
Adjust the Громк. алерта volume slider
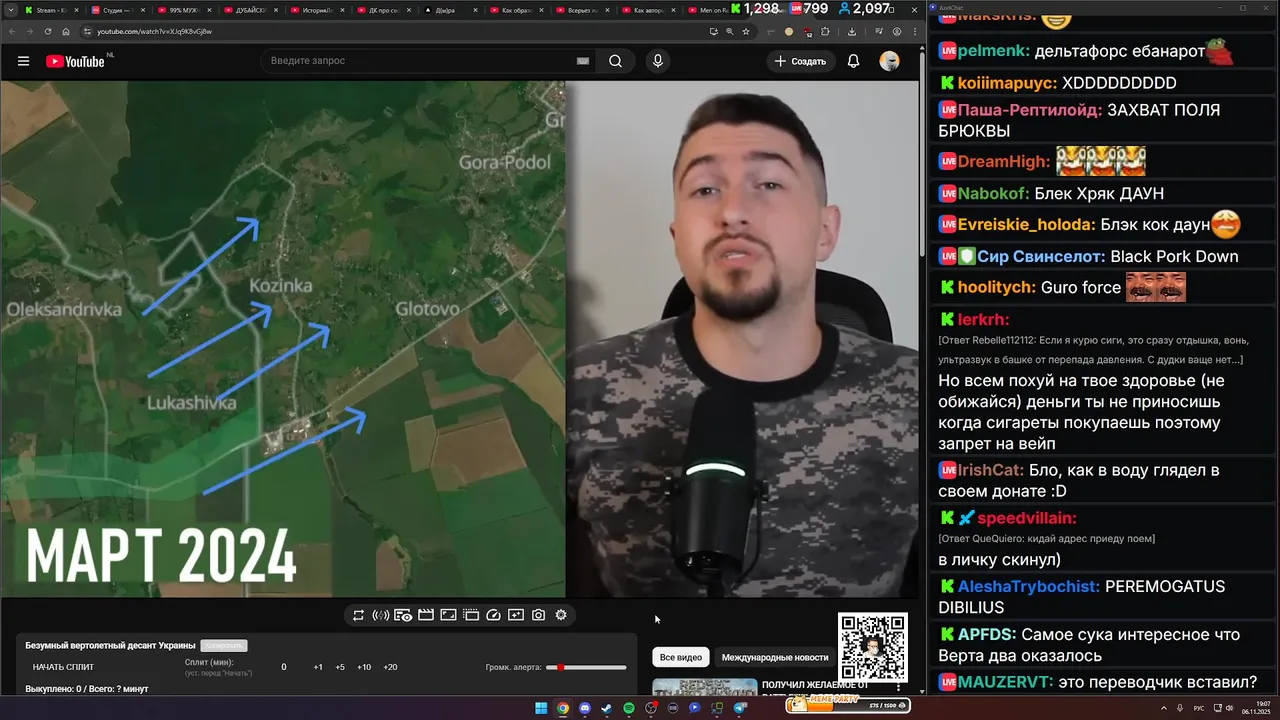pos(586,667)
